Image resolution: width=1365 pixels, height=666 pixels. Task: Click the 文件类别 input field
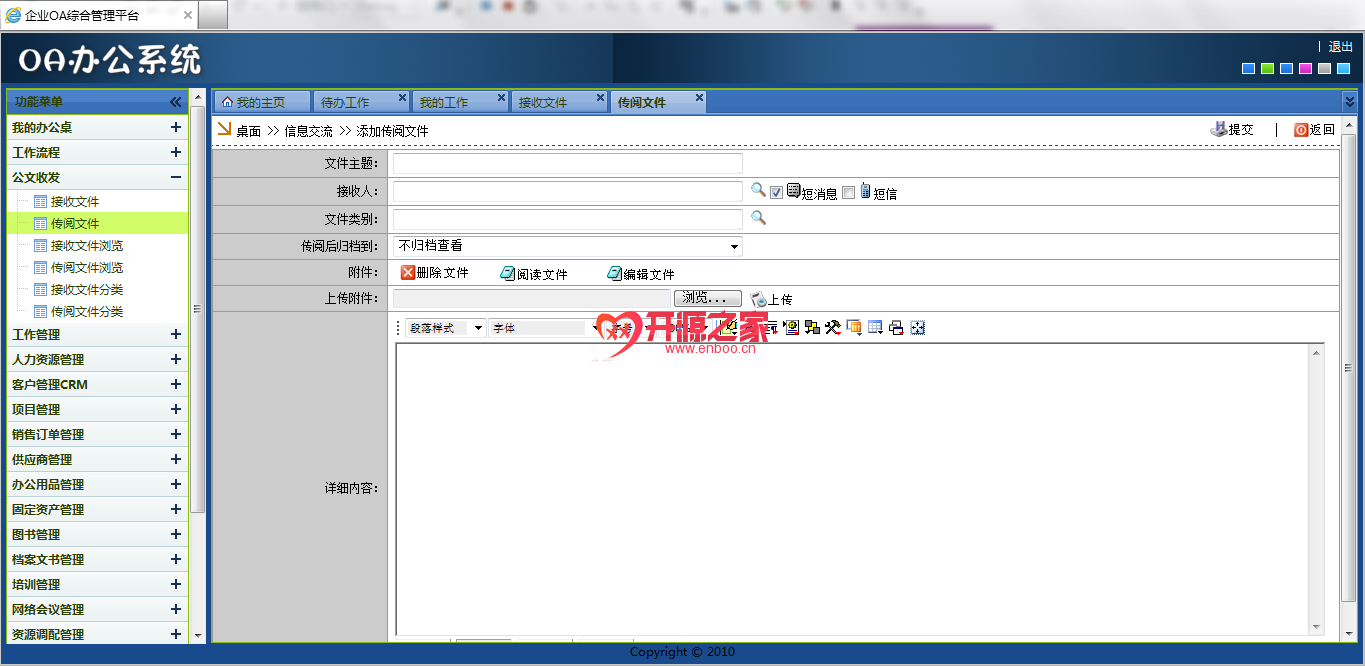click(567, 219)
